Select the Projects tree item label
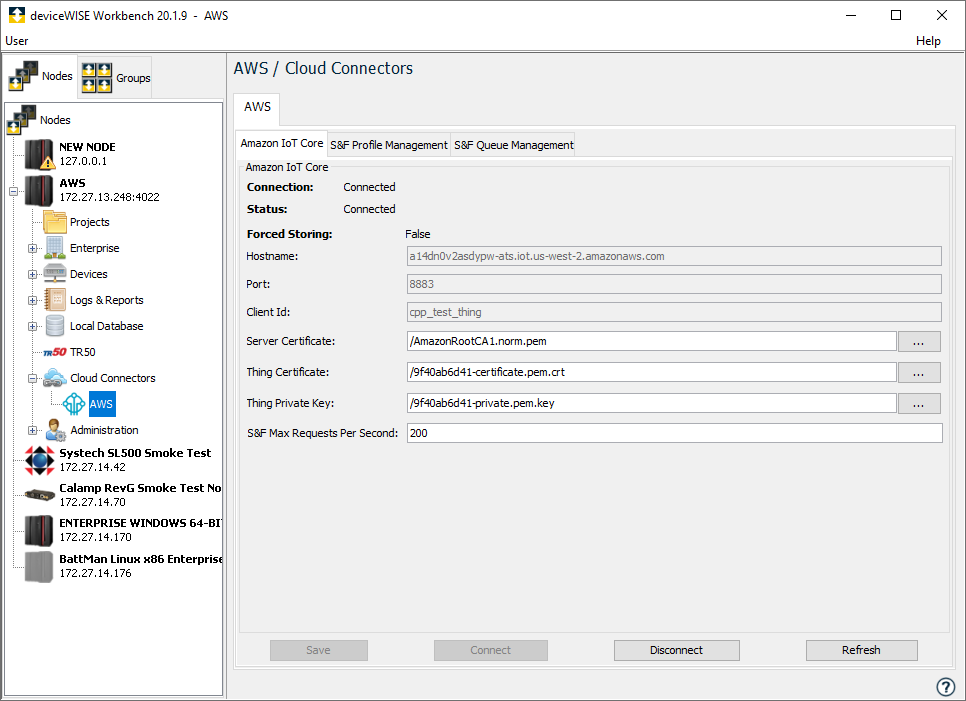Image resolution: width=966 pixels, height=701 pixels. (90, 222)
